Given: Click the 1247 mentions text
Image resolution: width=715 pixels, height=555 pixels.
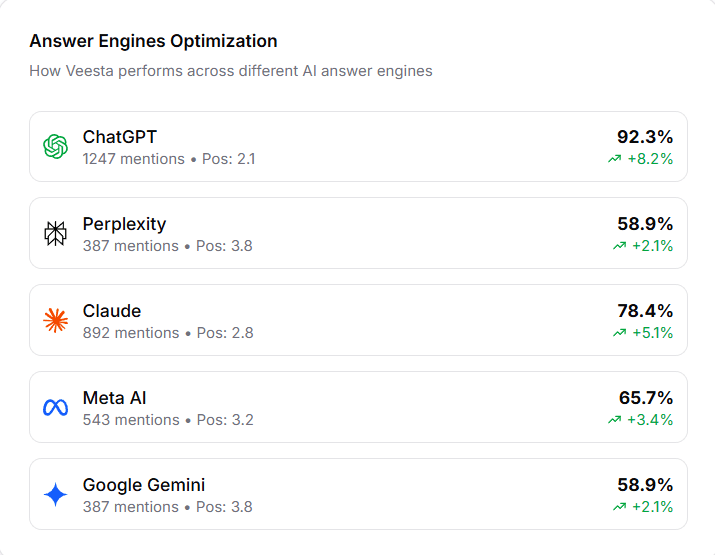Looking at the screenshot, I should click(x=133, y=159).
